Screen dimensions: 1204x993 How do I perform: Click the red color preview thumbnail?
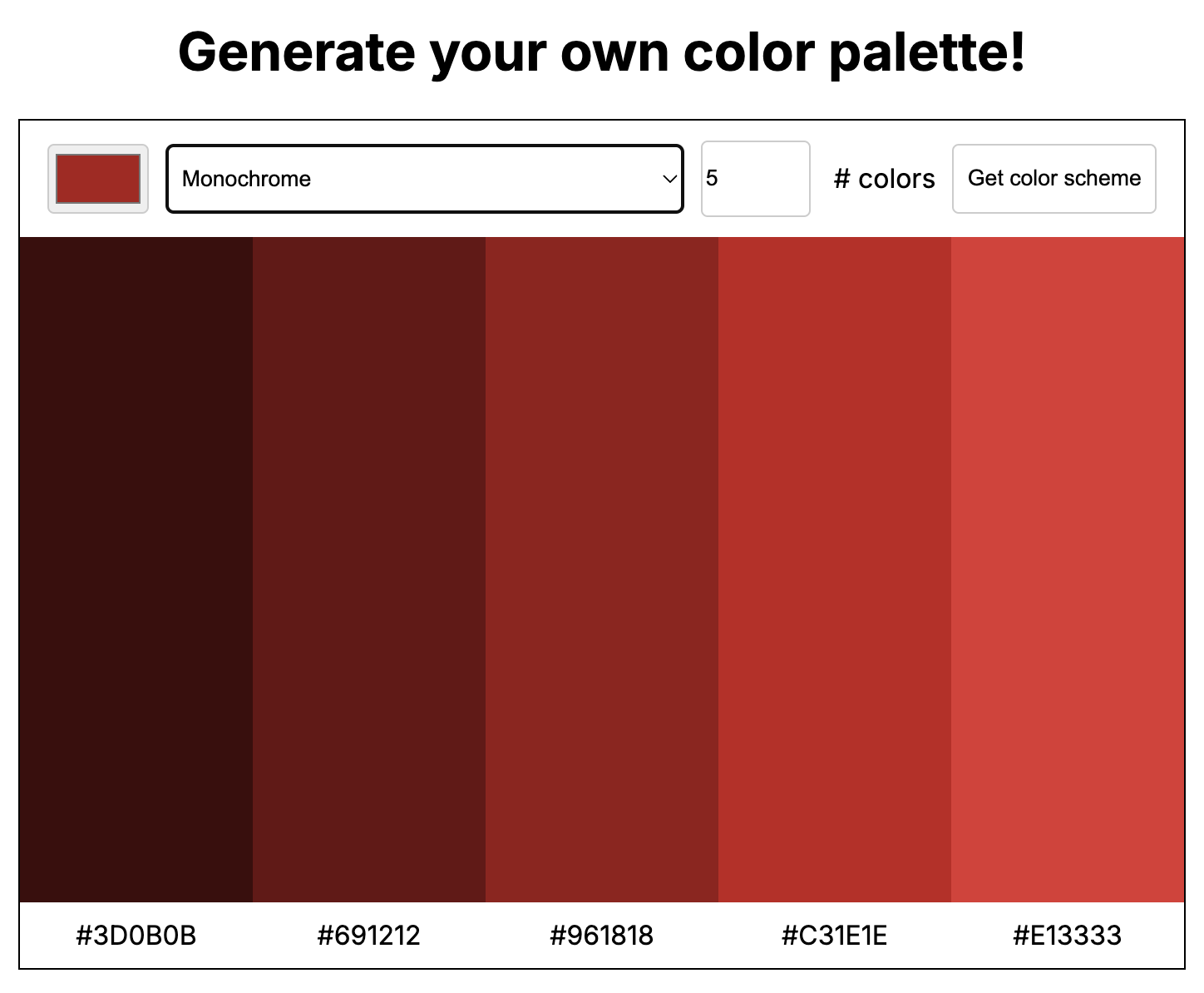97,178
